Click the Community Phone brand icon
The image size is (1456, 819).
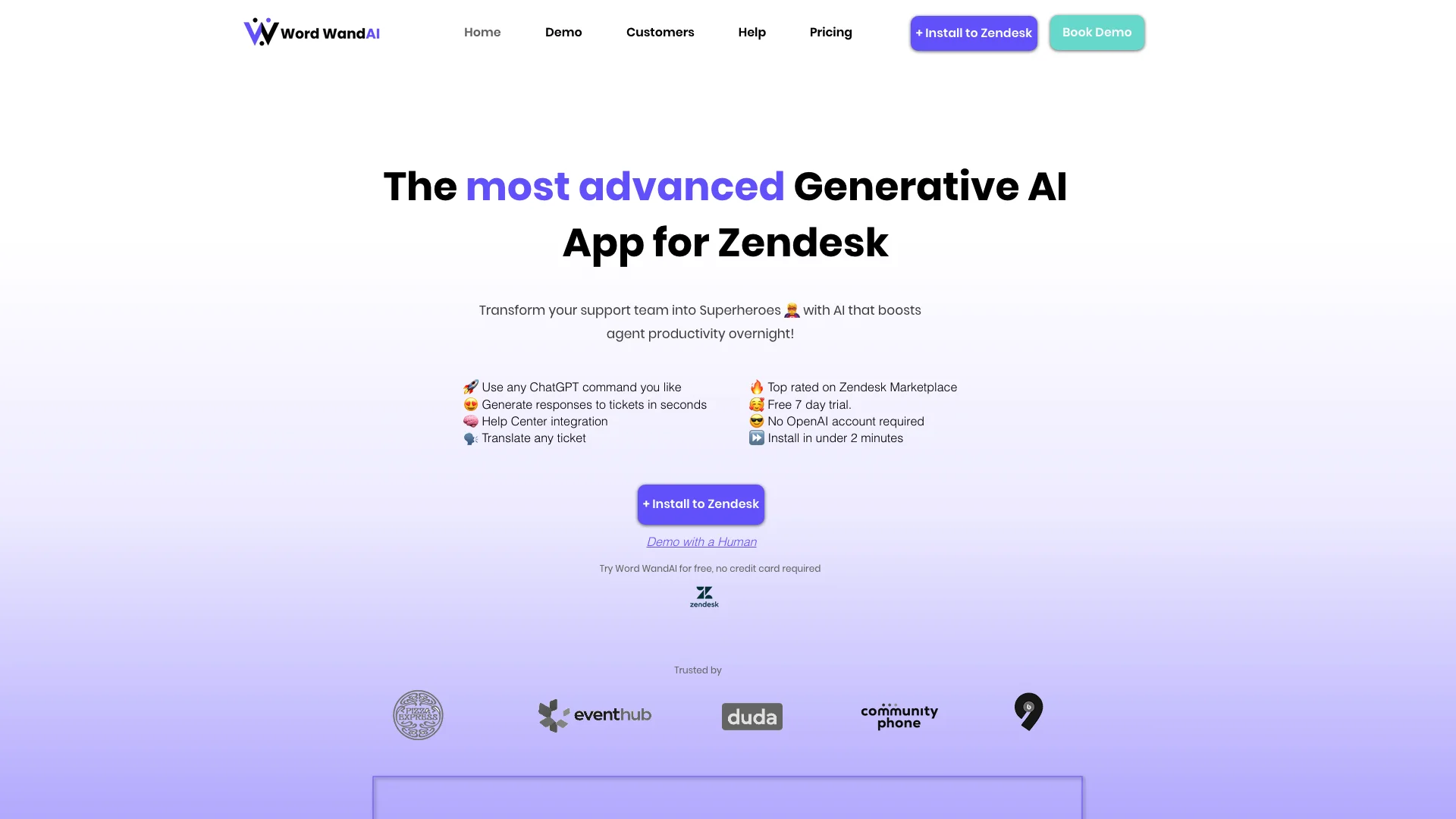pyautogui.click(x=899, y=715)
